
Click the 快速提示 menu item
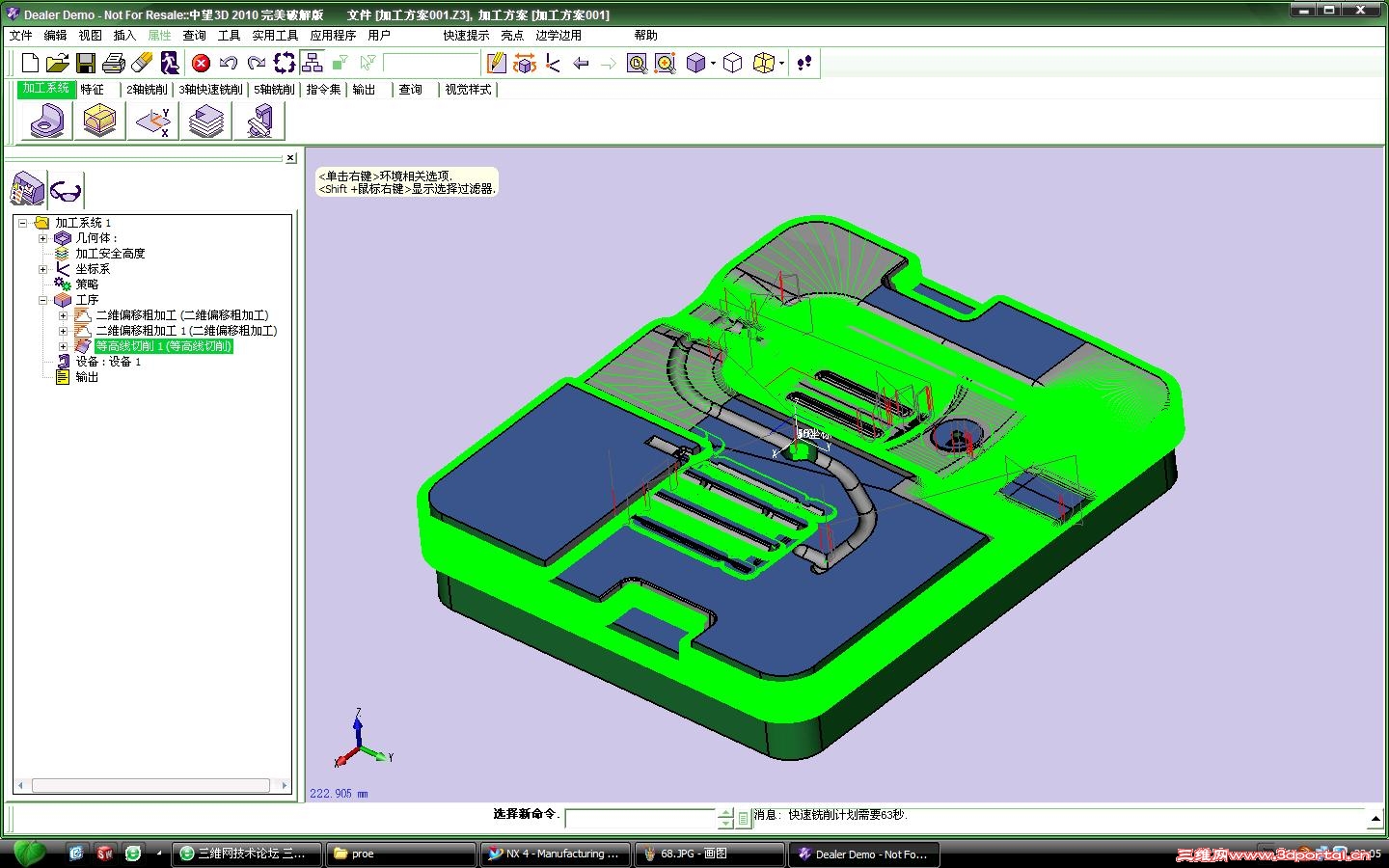click(466, 35)
